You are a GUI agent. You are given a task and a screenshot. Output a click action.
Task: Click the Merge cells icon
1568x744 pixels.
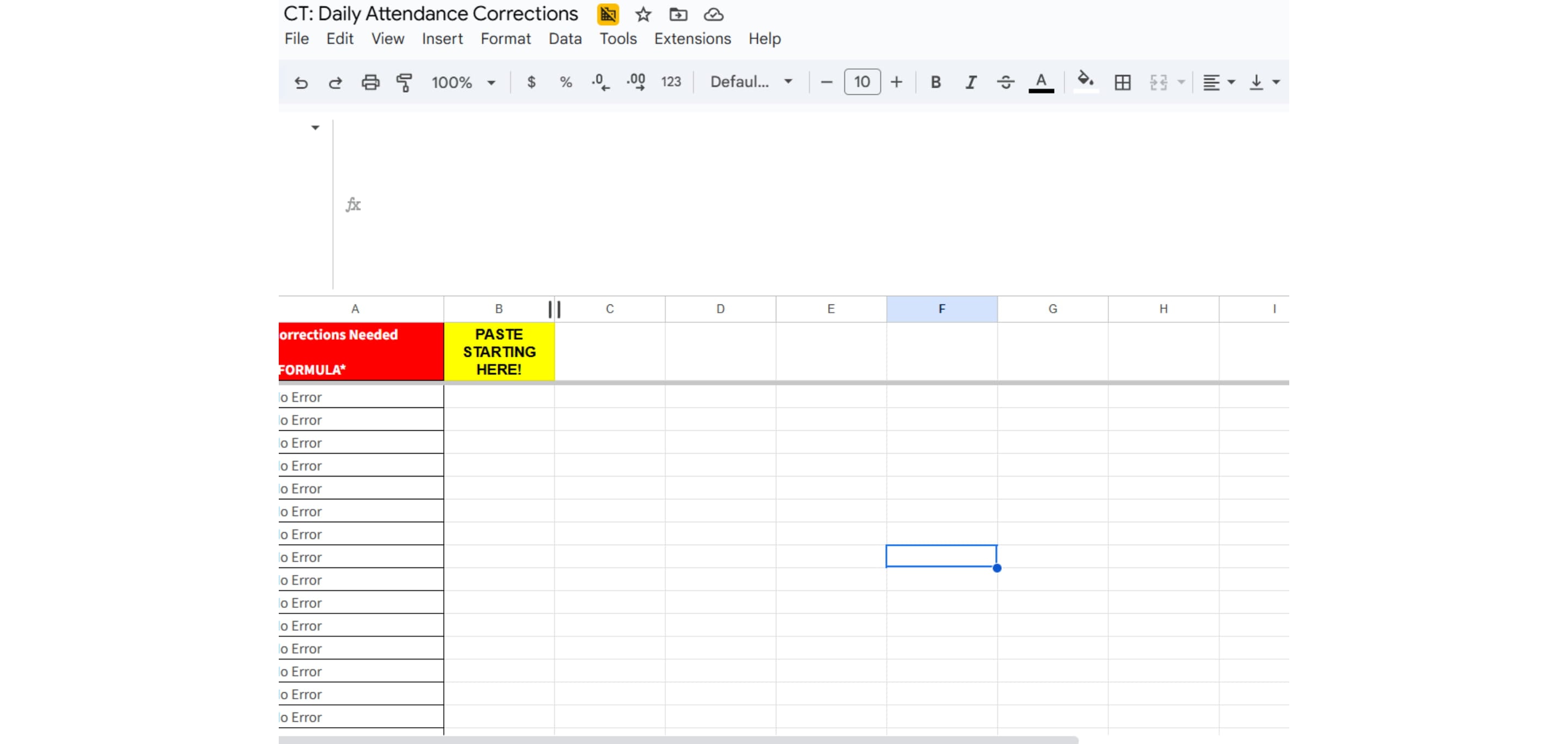pyautogui.click(x=1159, y=82)
